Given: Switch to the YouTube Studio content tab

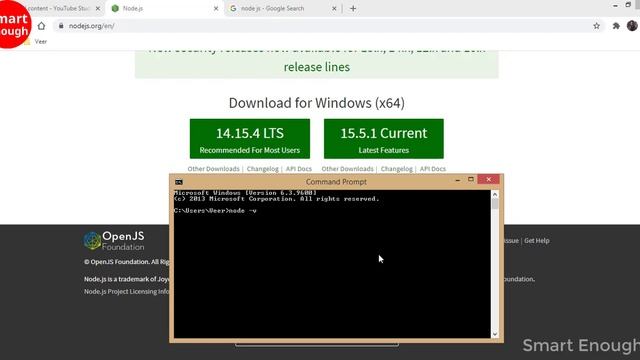Looking at the screenshot, I should coord(61,8).
